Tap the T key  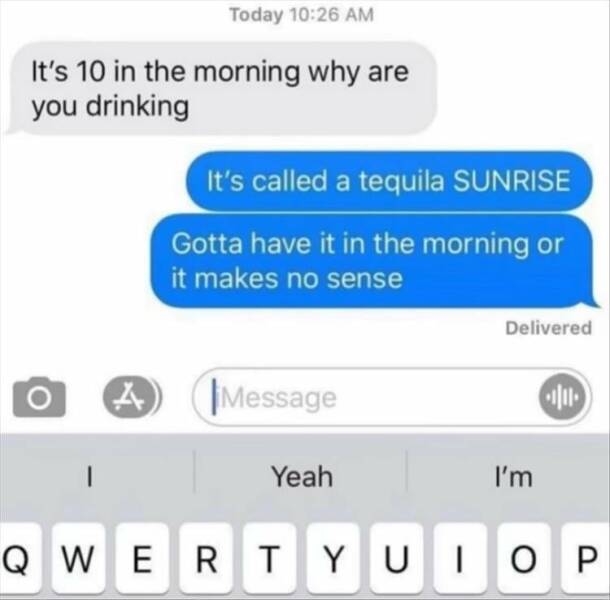coord(270,560)
